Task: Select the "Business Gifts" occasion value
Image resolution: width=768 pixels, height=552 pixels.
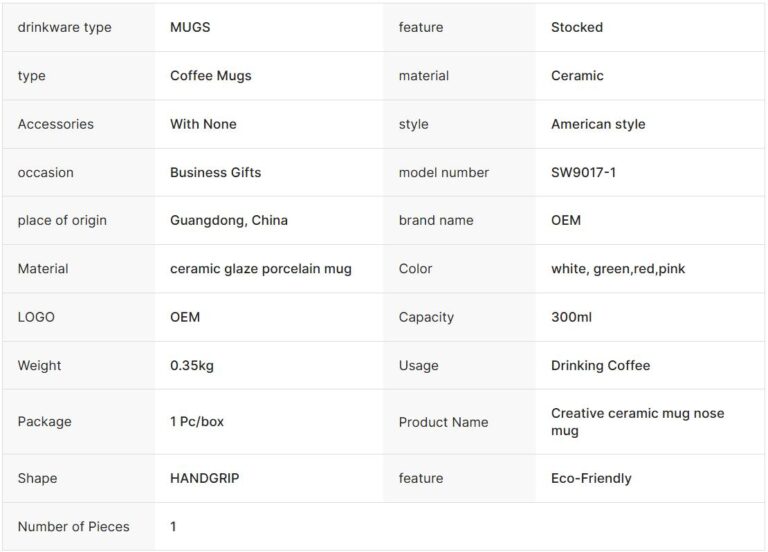Action: pyautogui.click(x=215, y=172)
